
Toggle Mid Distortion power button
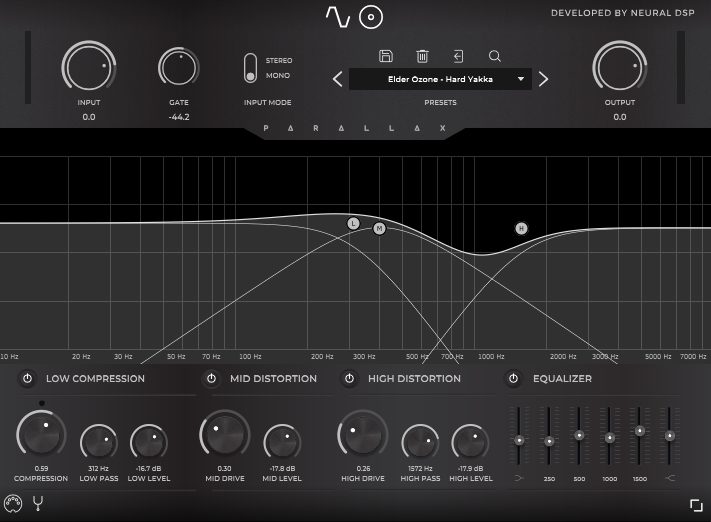click(x=211, y=378)
